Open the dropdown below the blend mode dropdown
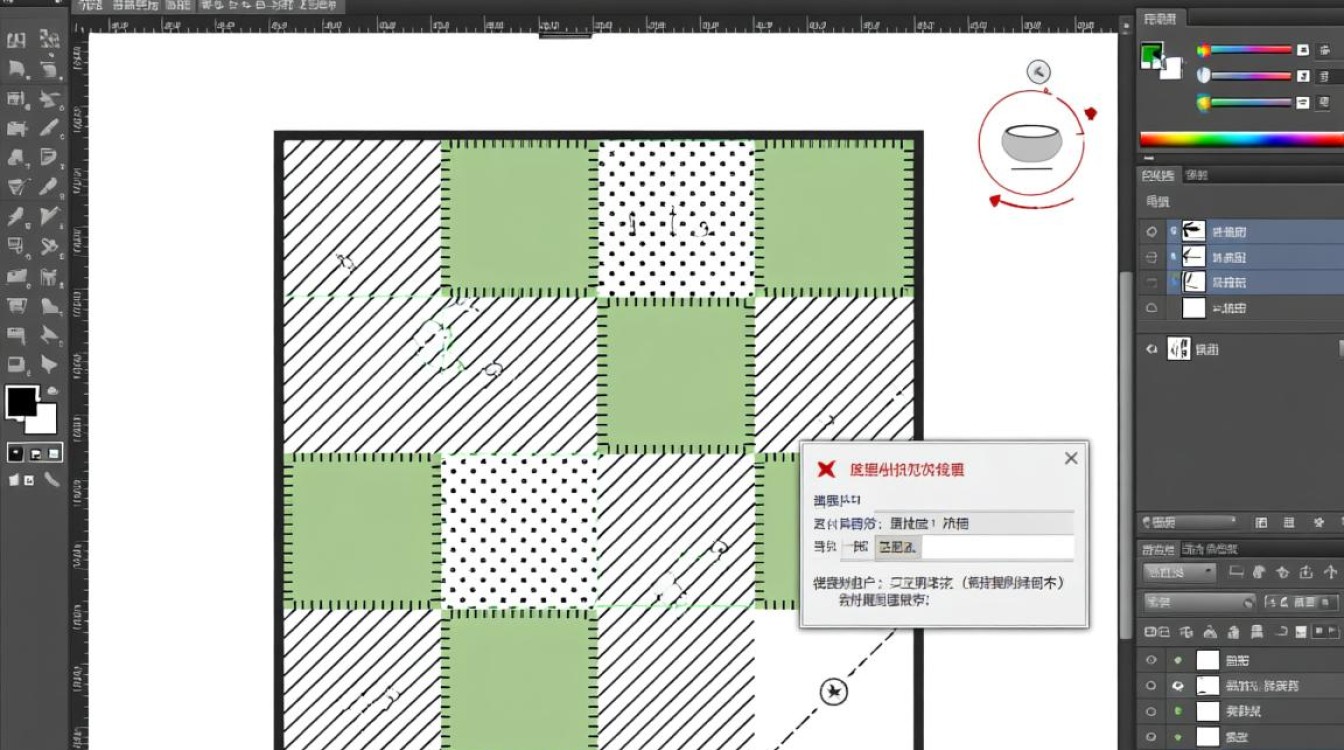Viewport: 1344px width, 750px height. (x=1199, y=602)
